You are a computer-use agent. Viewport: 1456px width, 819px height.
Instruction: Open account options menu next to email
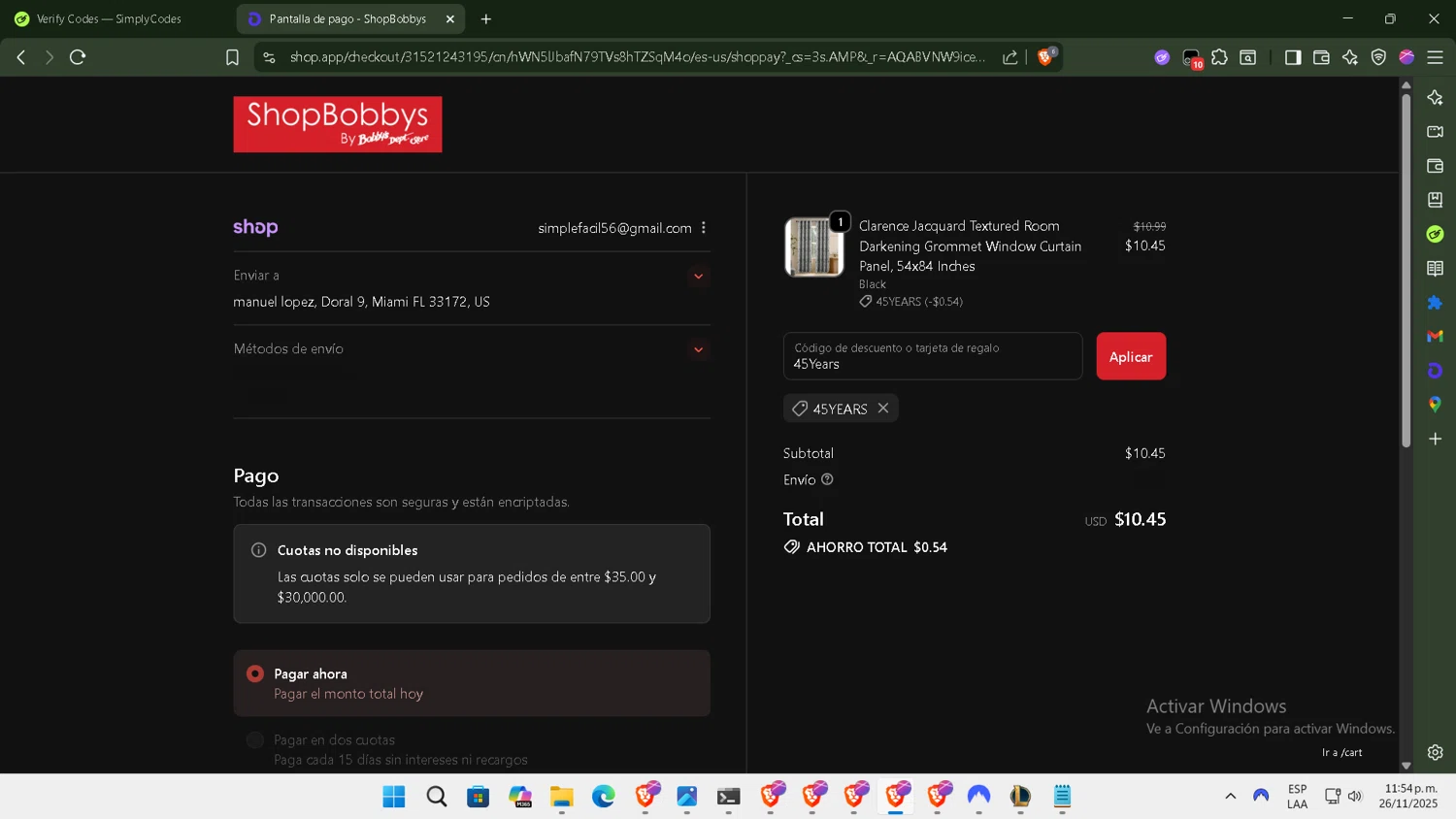tap(704, 228)
